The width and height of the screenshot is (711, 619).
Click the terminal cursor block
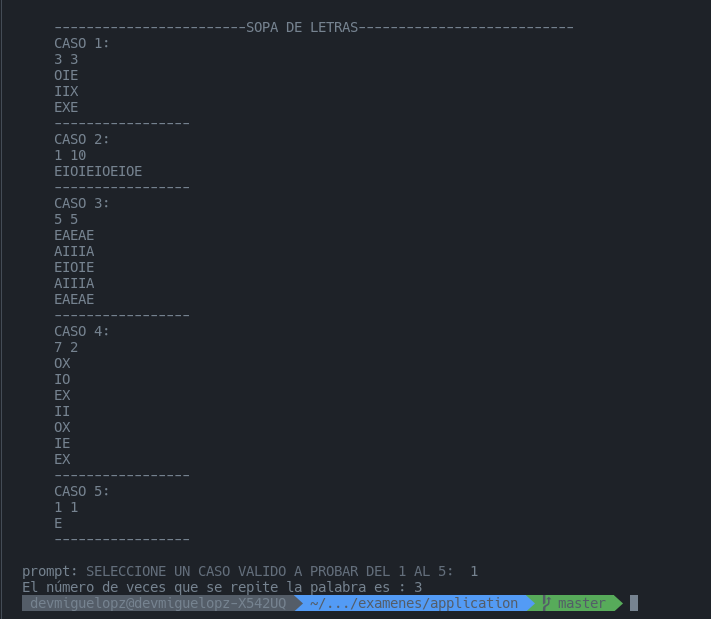634,603
